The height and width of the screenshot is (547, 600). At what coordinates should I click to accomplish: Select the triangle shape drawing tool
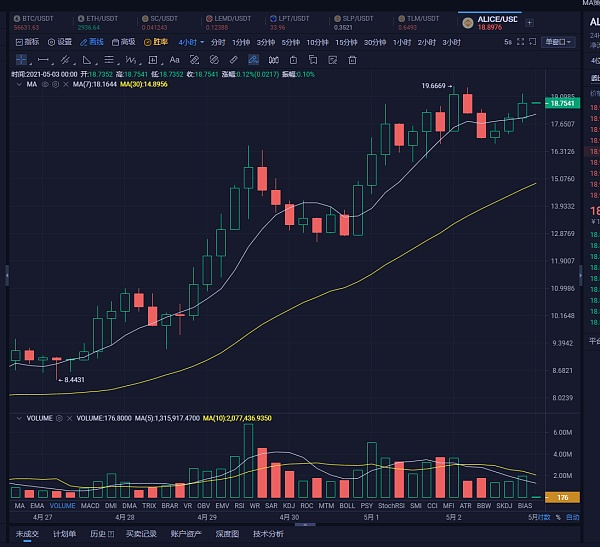tap(87, 60)
